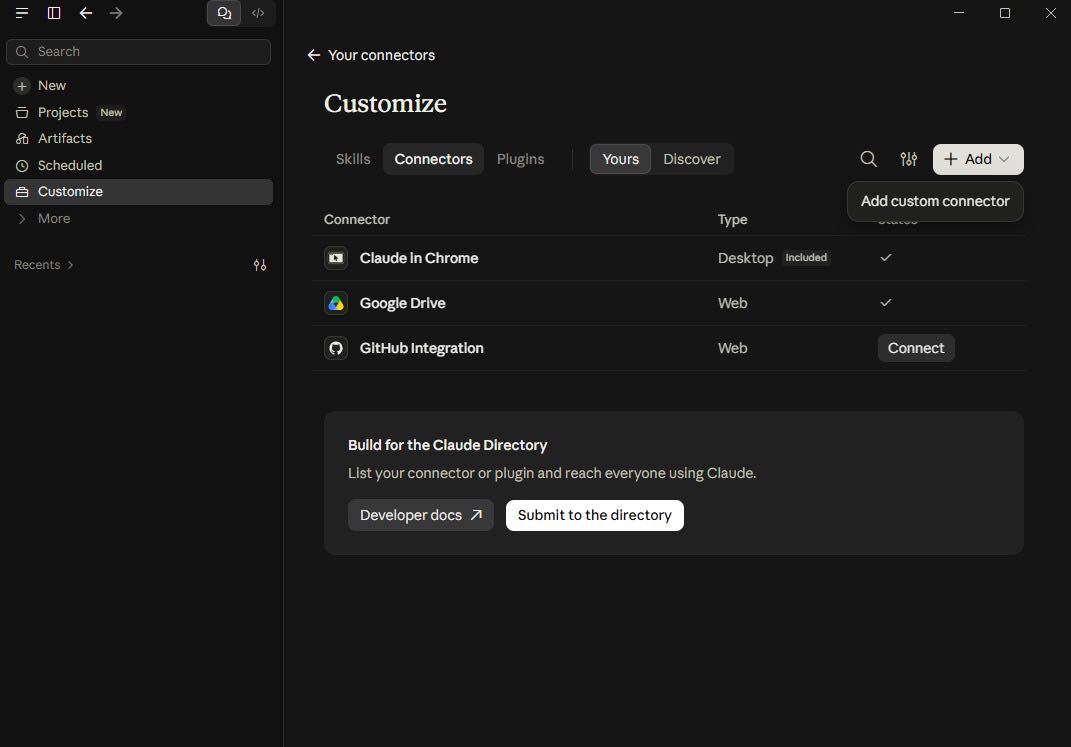Click the Connector column header
Image resolution: width=1071 pixels, height=747 pixels.
point(357,220)
